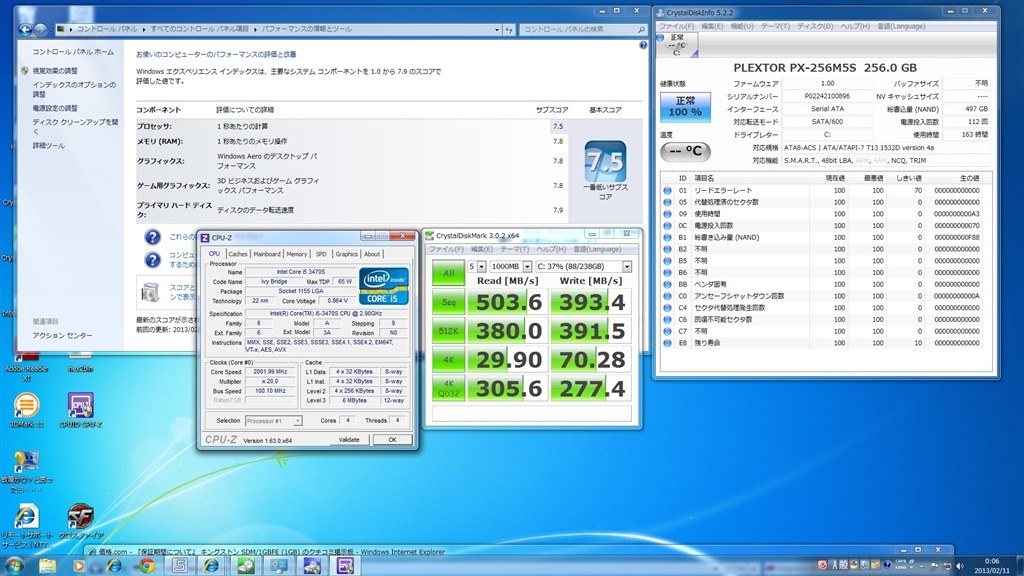The width and height of the screenshot is (1024, 576).
Task: Open the CPU-Z Processor #1 selection dropdown
Action: pos(274,421)
